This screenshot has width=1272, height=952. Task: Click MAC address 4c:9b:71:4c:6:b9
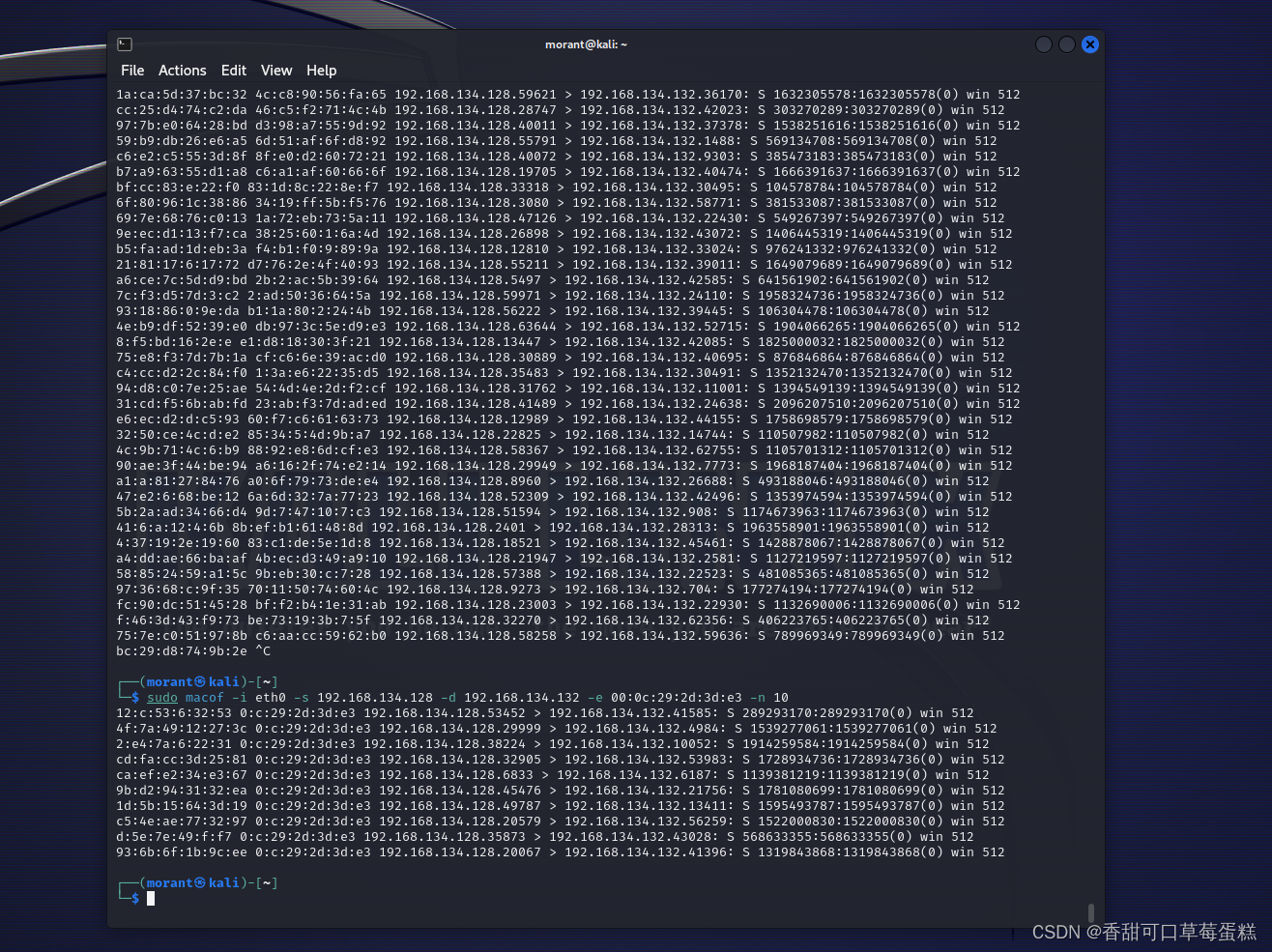pyautogui.click(x=178, y=450)
